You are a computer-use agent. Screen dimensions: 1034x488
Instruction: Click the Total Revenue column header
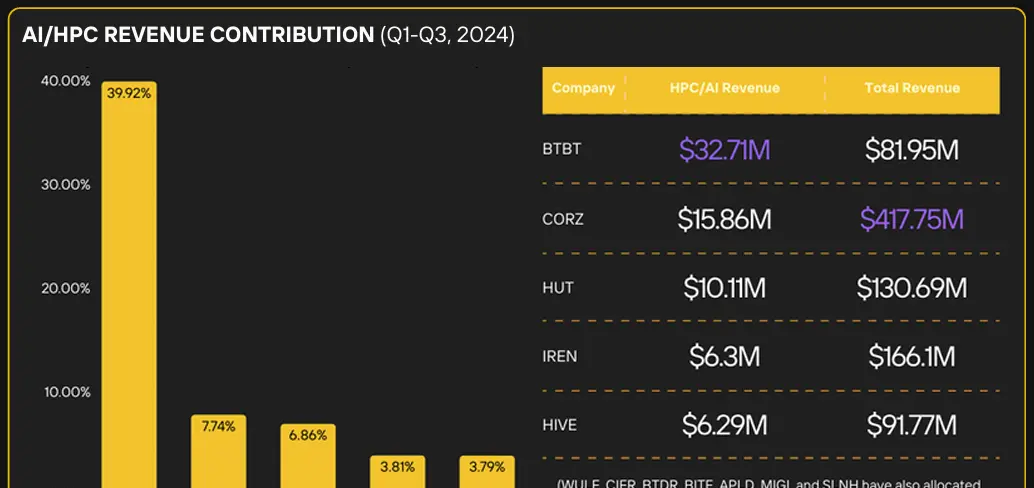click(911, 88)
